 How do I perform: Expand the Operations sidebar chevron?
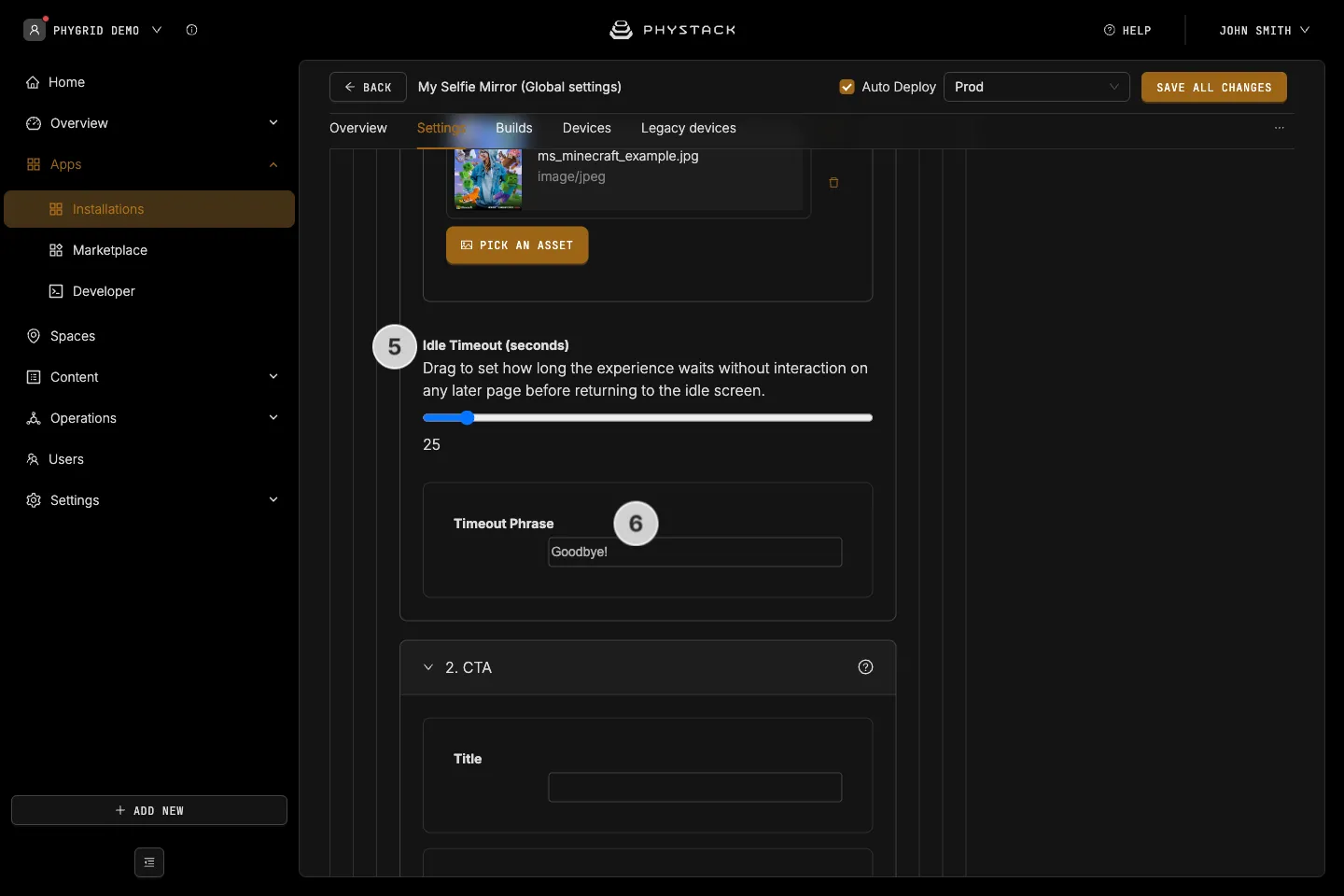point(273,418)
